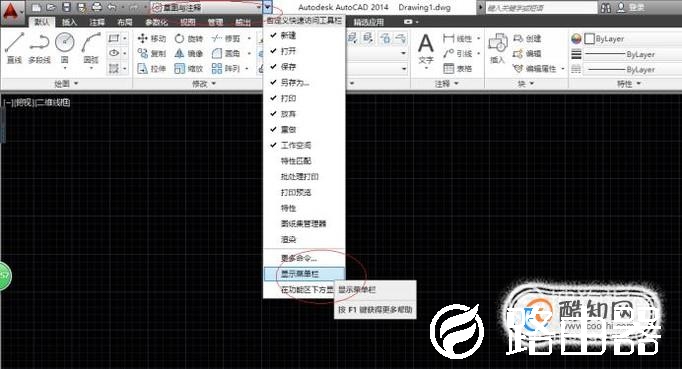Choose 在功能区下方显示 in the menu
682x369 pixels.
click(x=304, y=289)
